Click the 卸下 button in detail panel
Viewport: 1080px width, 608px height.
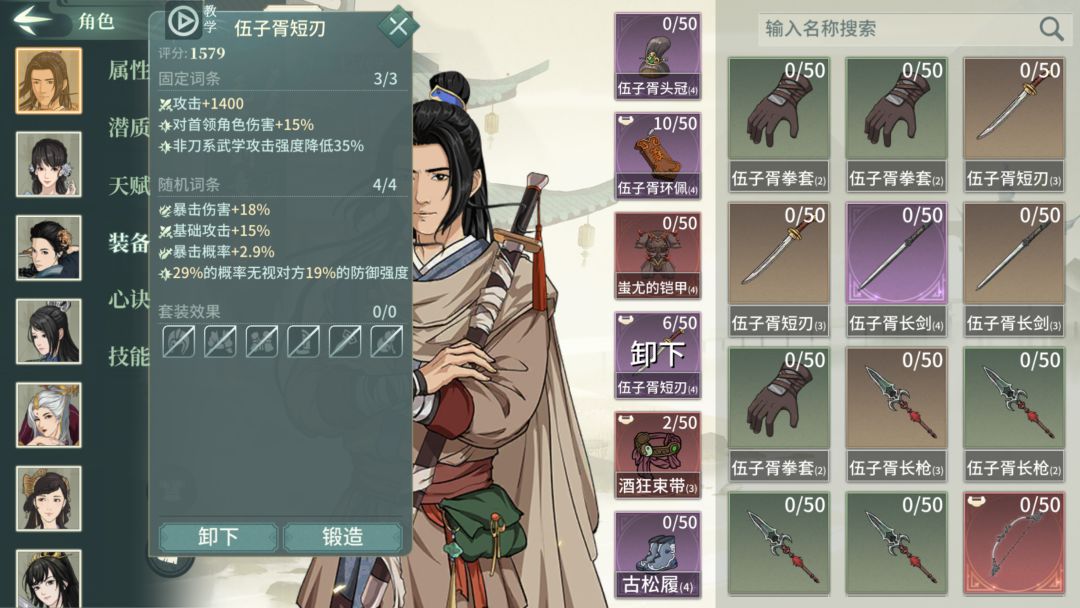pyautogui.click(x=218, y=536)
